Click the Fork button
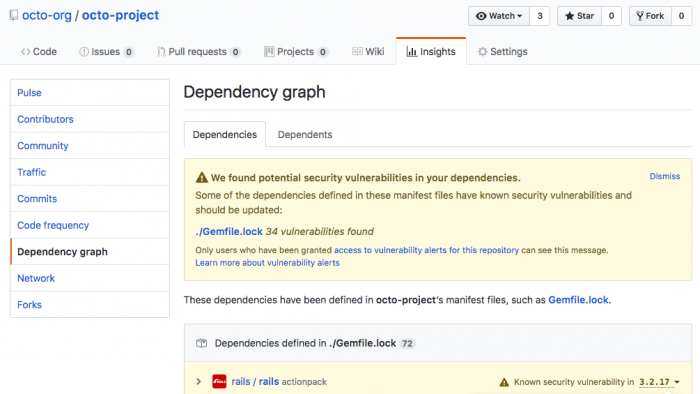Viewport: 700px width, 394px height. [x=650, y=16]
